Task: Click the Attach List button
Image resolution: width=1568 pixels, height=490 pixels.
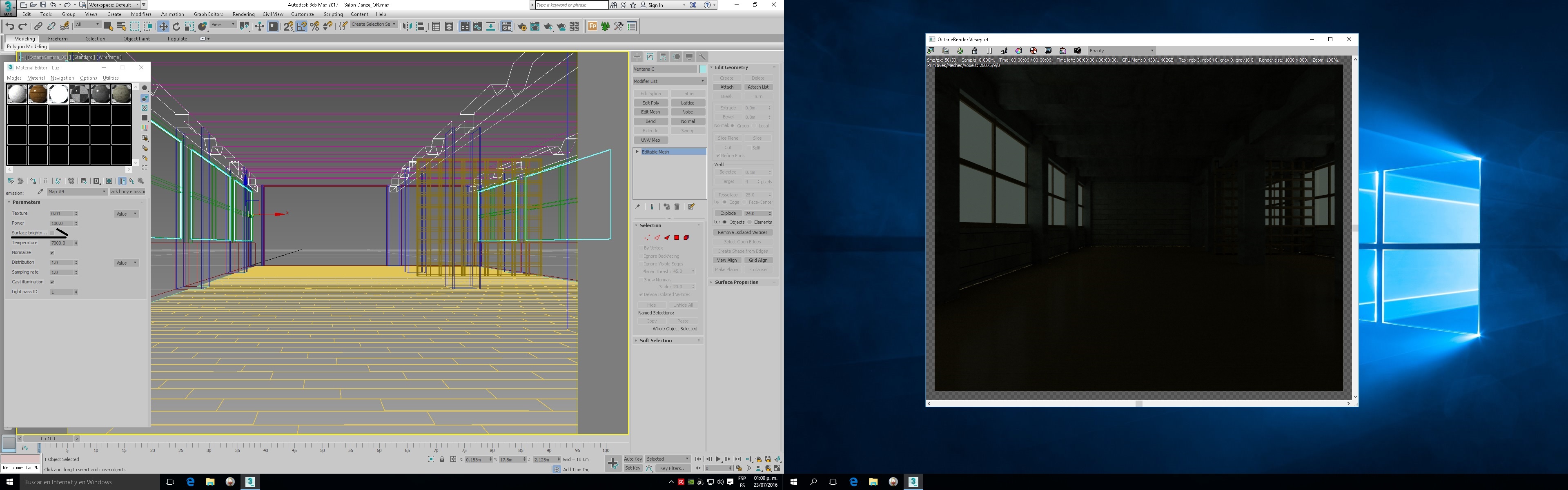Action: pos(758,87)
